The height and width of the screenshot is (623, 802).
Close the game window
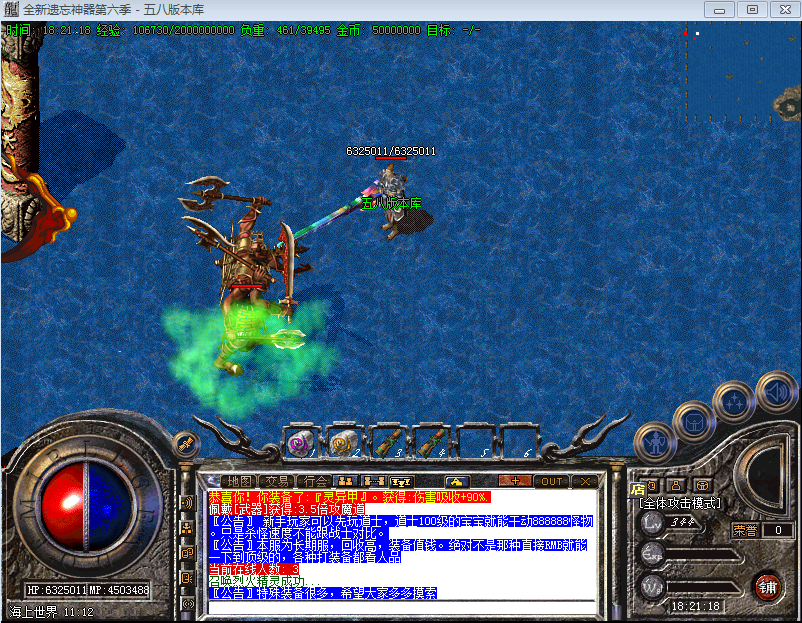tap(785, 10)
